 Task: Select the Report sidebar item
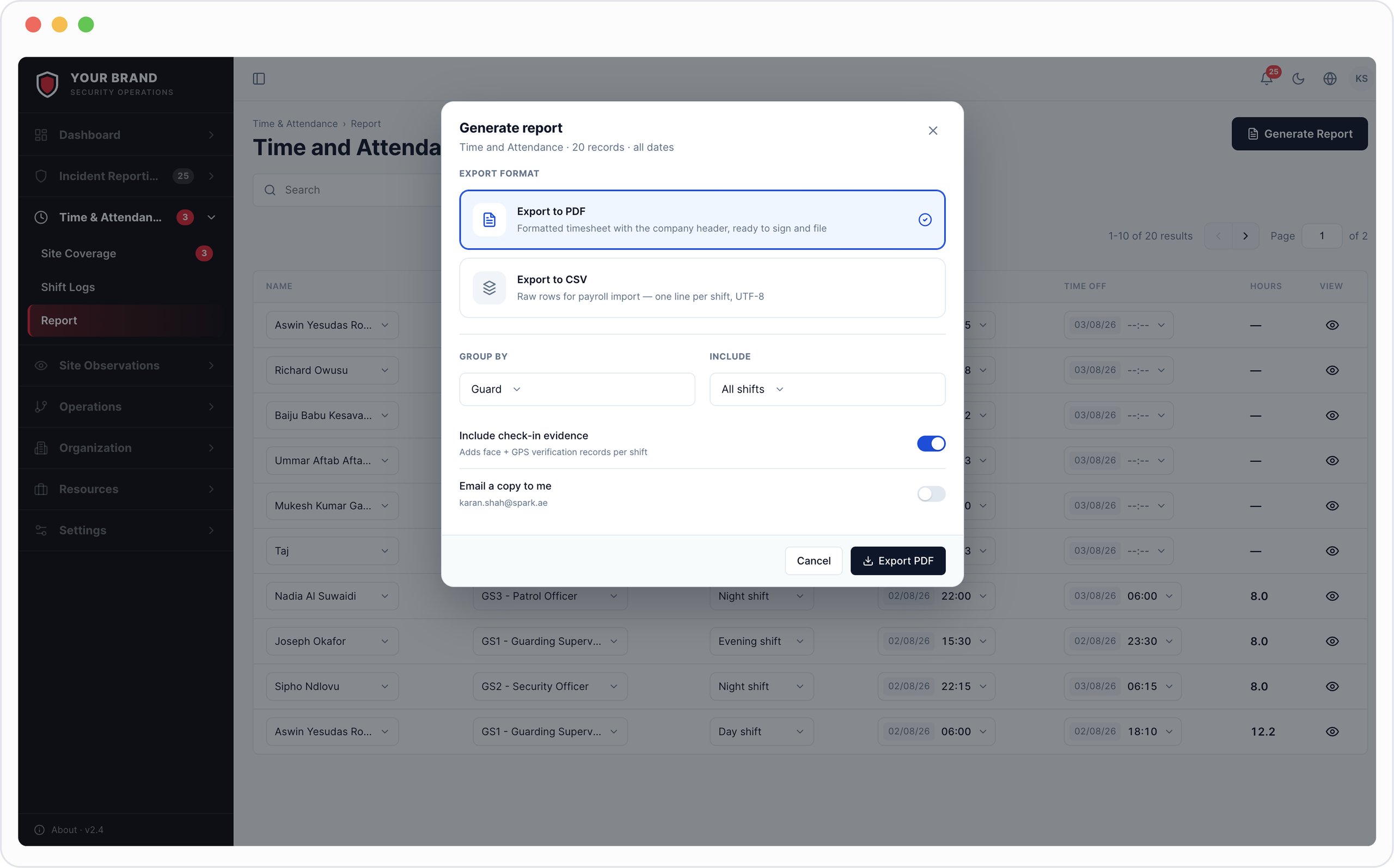(x=126, y=320)
